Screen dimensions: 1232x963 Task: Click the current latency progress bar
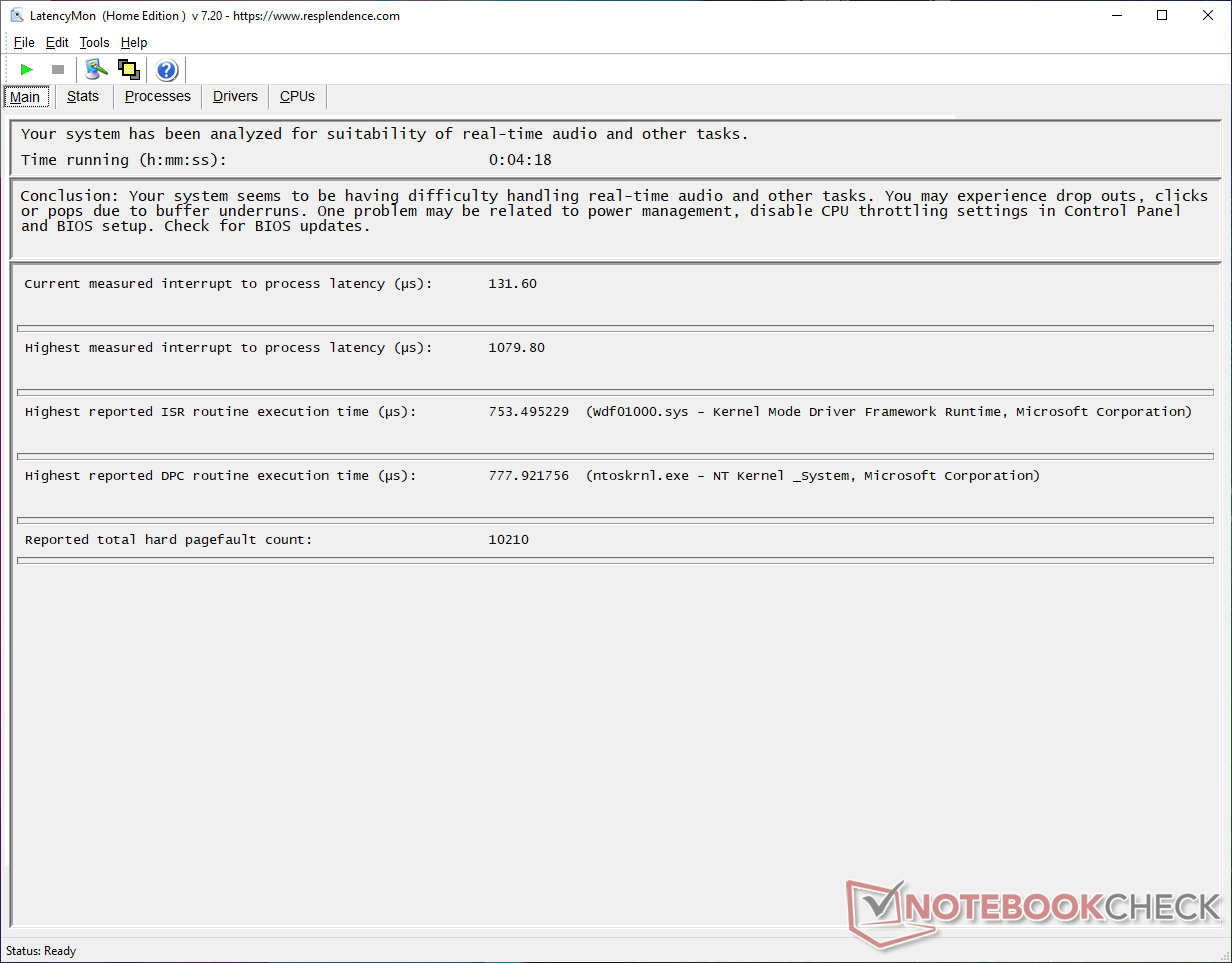pos(615,328)
